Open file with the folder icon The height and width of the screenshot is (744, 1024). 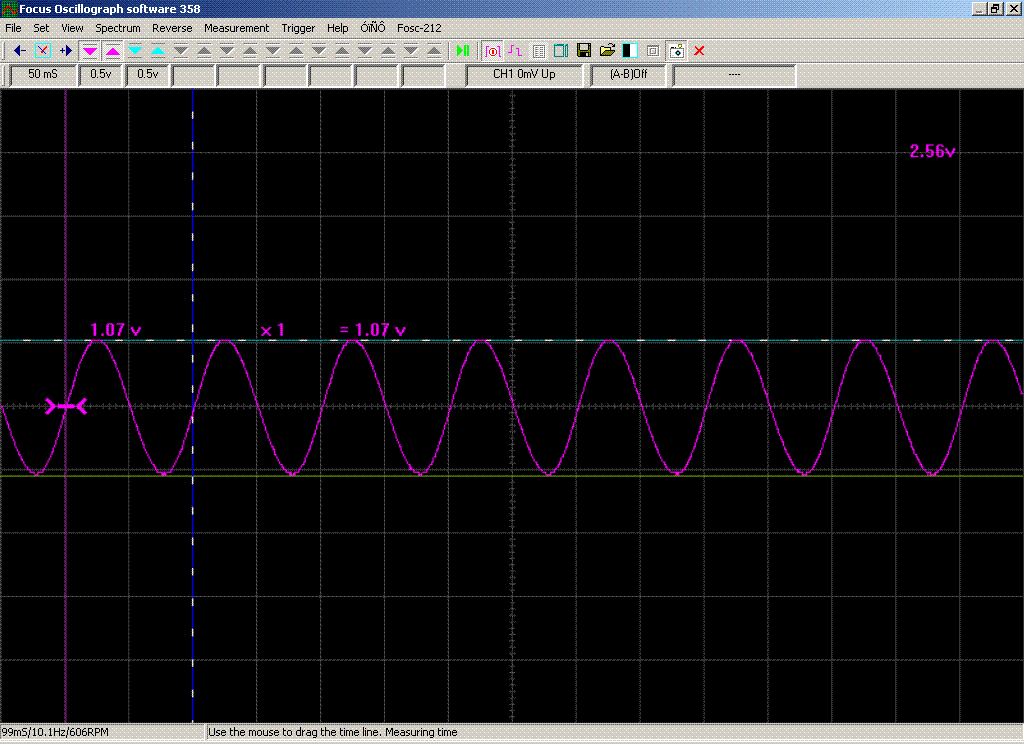point(607,50)
